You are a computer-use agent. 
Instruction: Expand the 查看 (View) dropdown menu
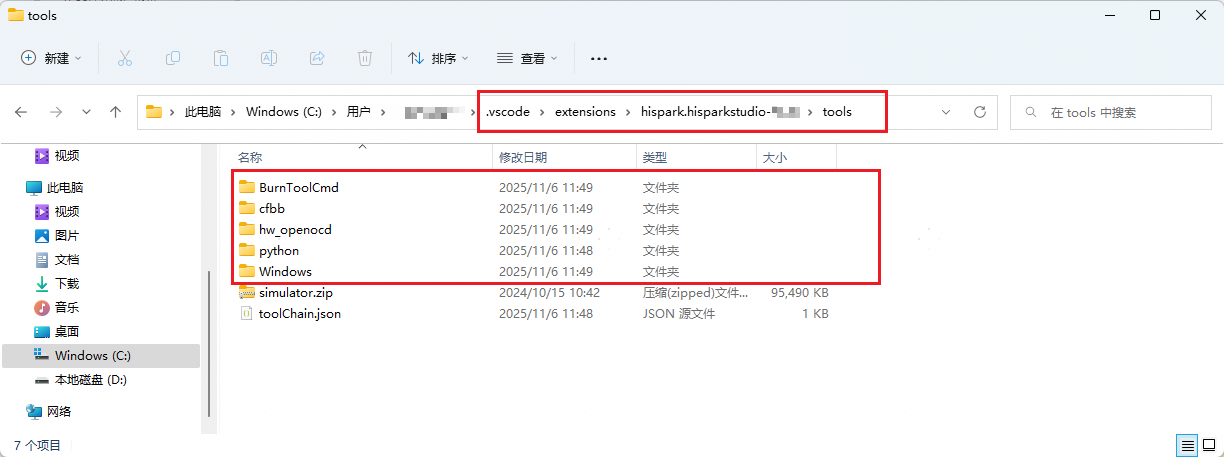pos(527,58)
